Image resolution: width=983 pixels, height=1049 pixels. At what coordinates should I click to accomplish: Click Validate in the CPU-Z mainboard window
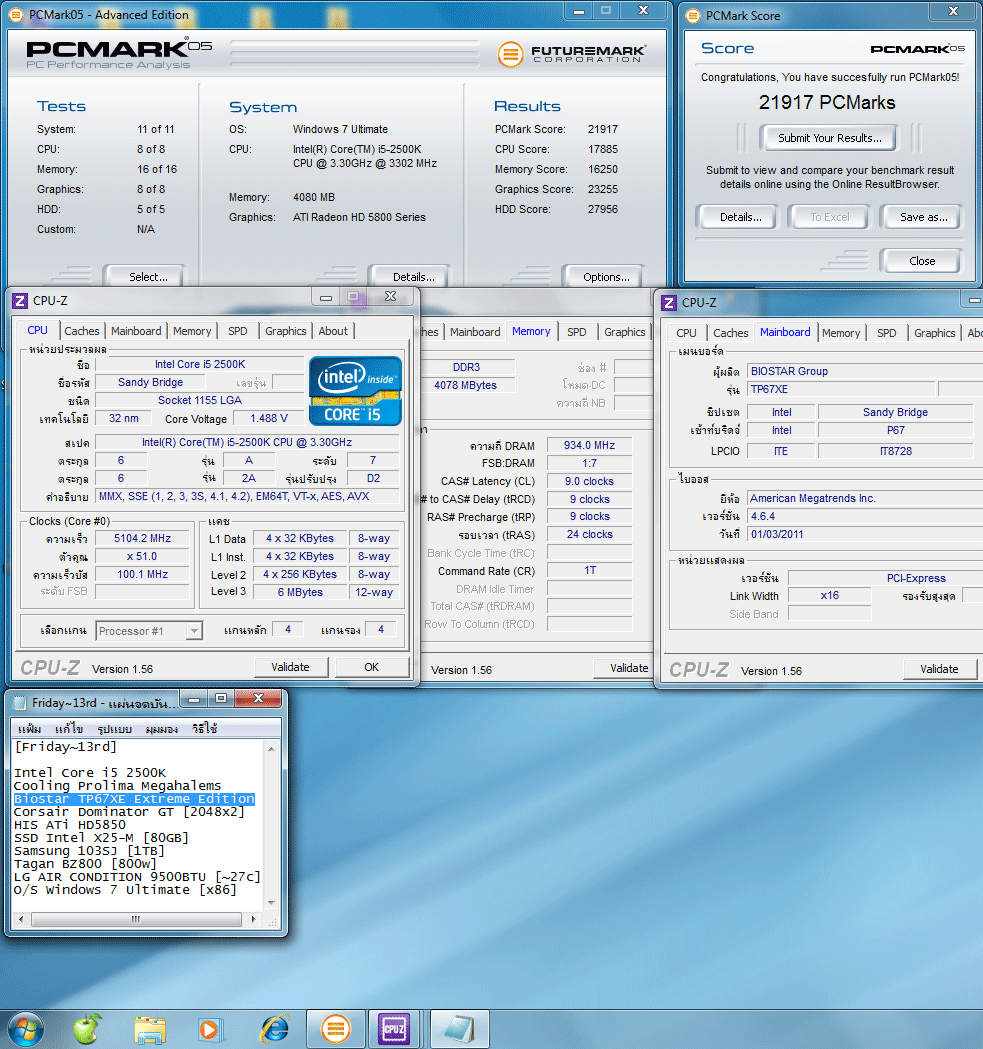coord(939,669)
